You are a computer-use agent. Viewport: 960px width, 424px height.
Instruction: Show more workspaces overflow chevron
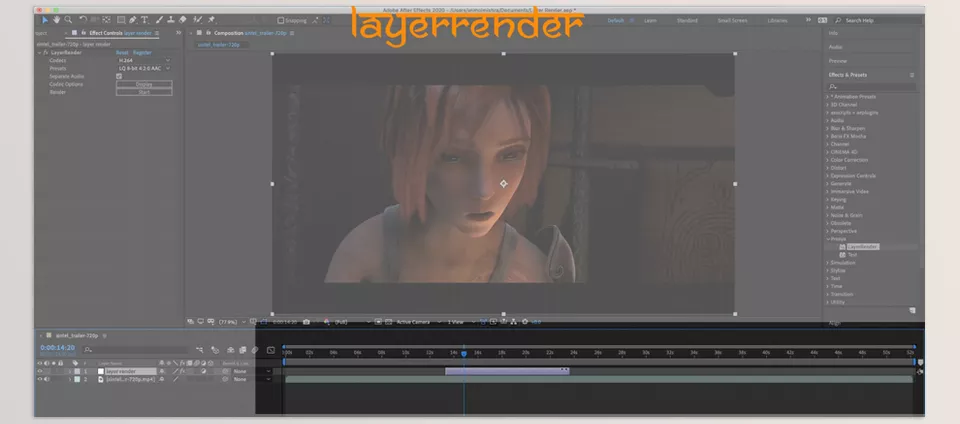[808, 20]
